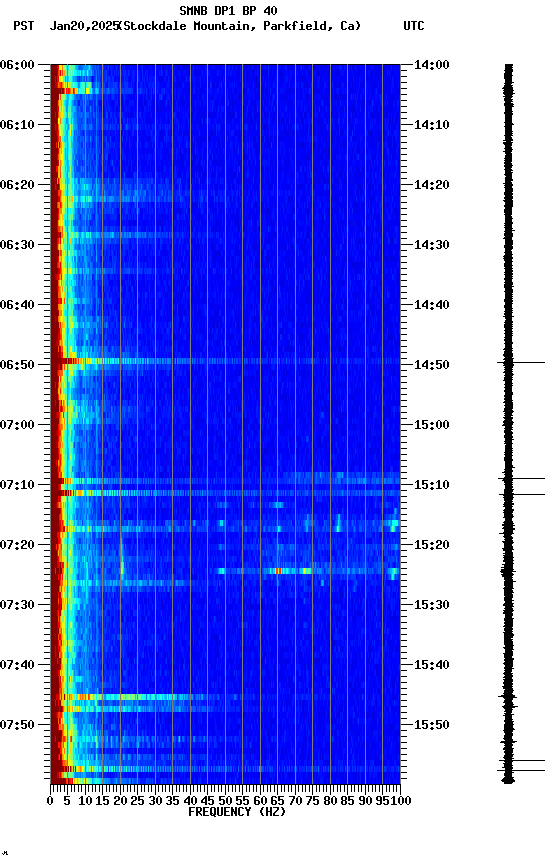The image size is (552, 864).
Task: Click the '14:00' UTC time label
Action: point(432,65)
